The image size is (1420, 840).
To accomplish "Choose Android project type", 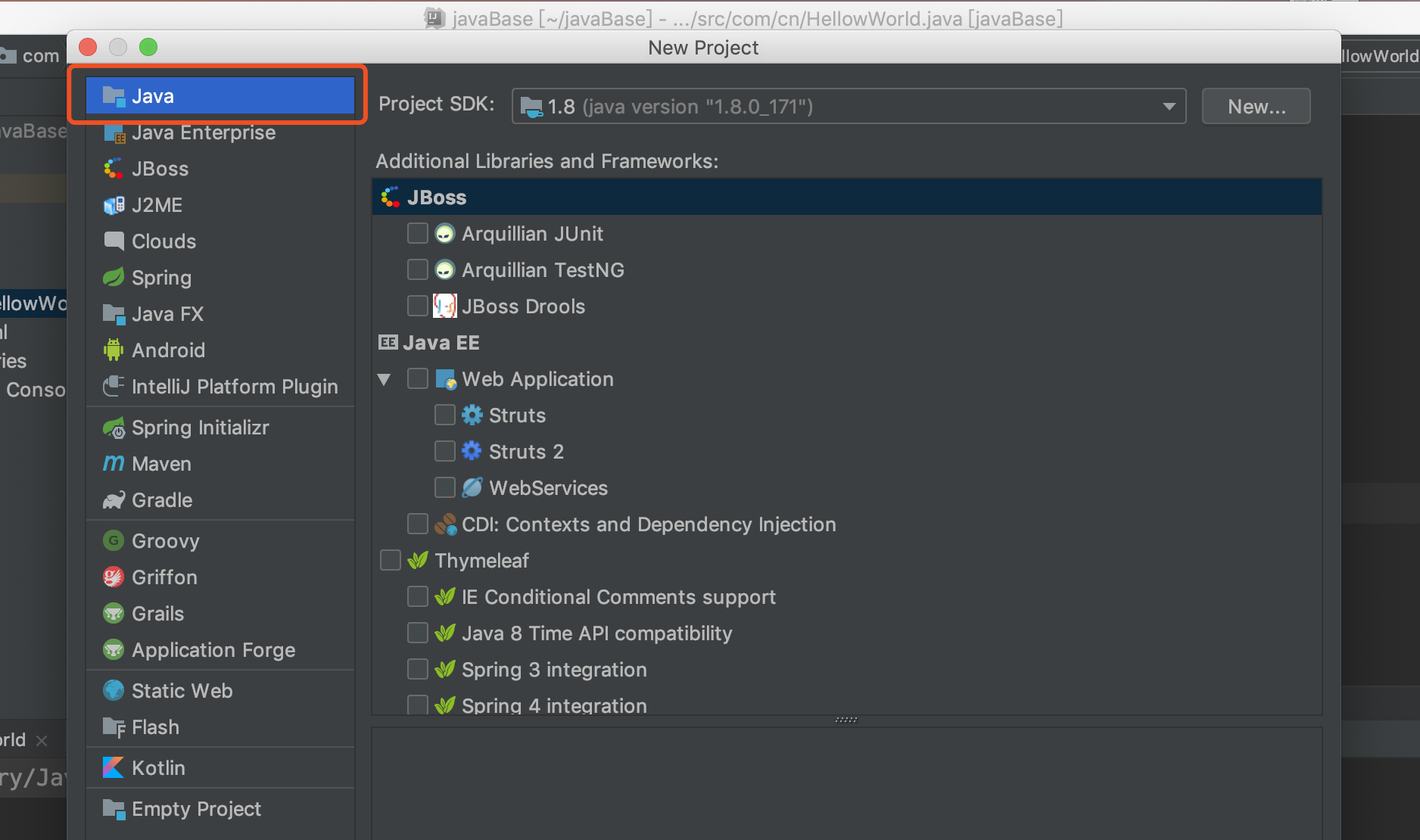I will click(220, 350).
